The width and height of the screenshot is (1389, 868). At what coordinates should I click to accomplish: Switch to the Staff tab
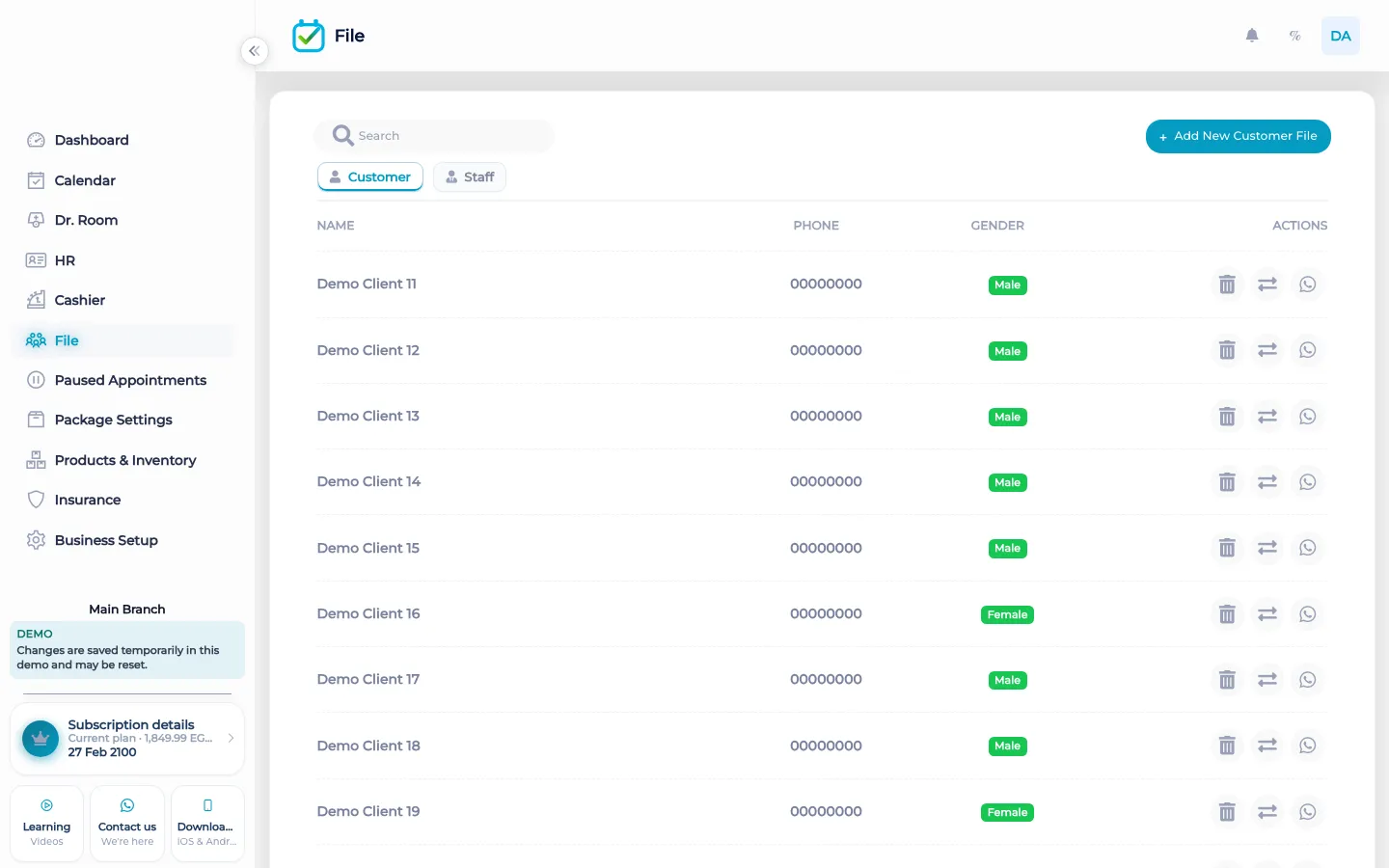[x=470, y=177]
